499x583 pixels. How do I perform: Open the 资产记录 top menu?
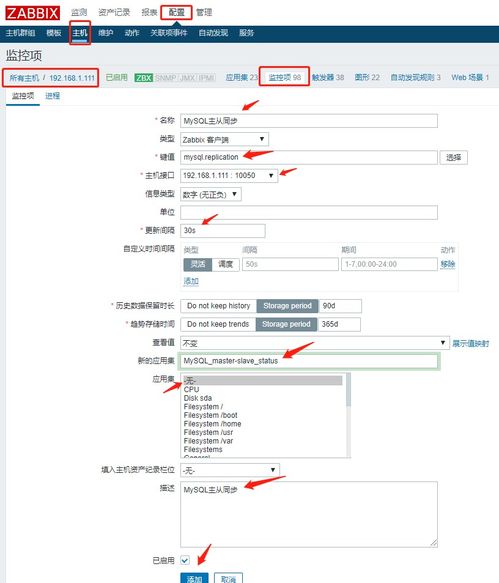click(x=114, y=13)
